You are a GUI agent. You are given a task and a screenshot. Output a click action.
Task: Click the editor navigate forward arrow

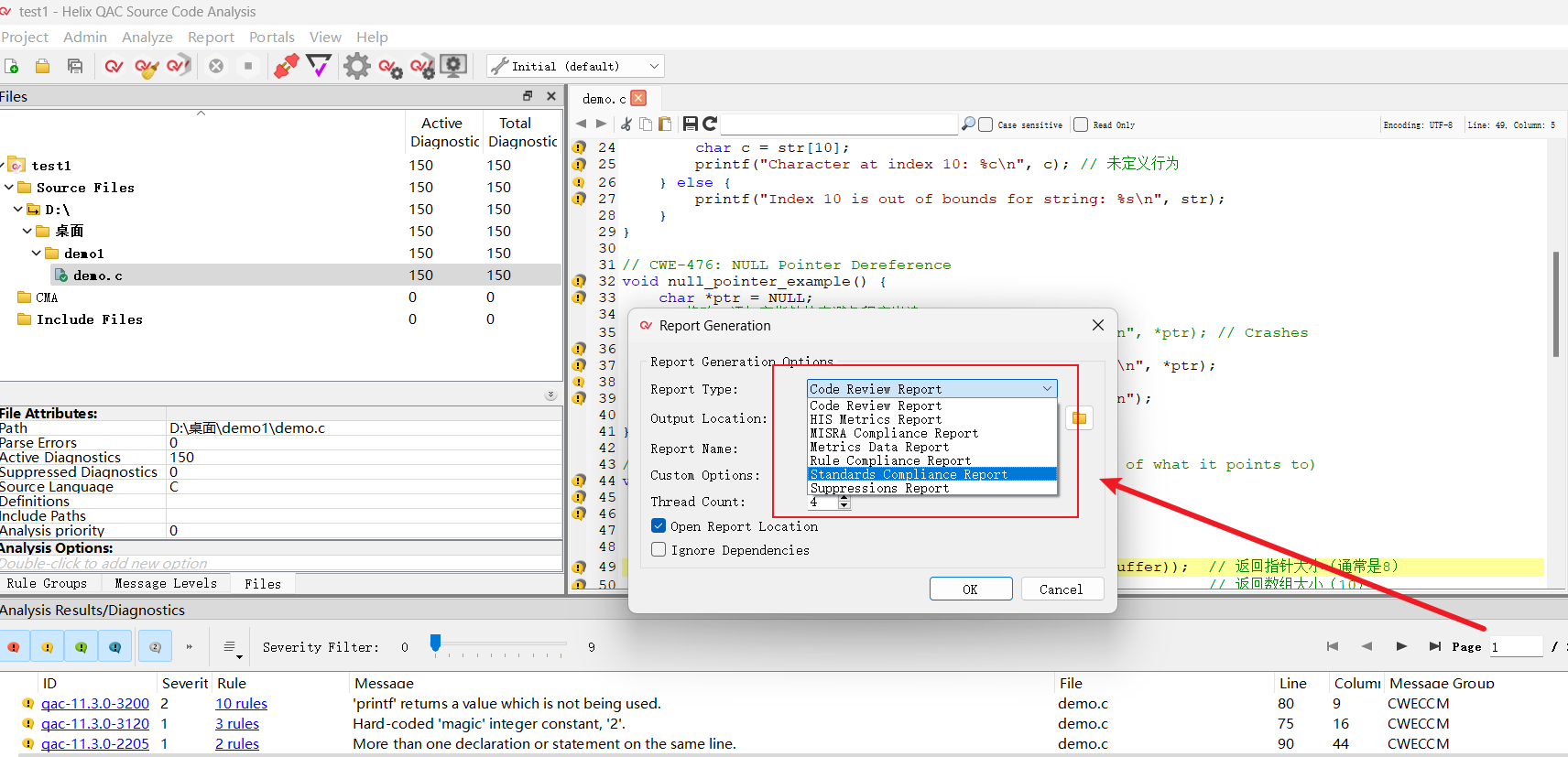[x=601, y=124]
